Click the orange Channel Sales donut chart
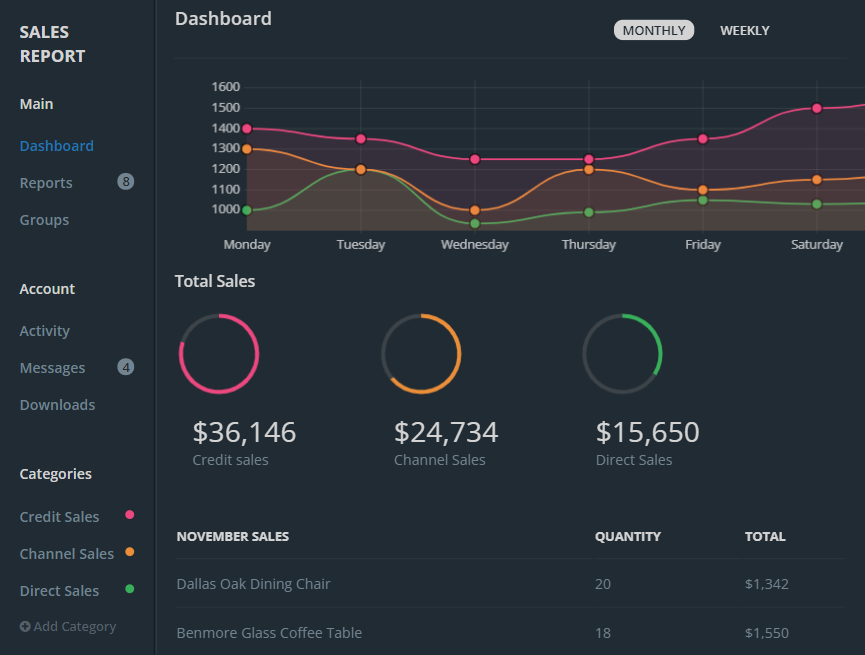The width and height of the screenshot is (865, 655). click(421, 354)
